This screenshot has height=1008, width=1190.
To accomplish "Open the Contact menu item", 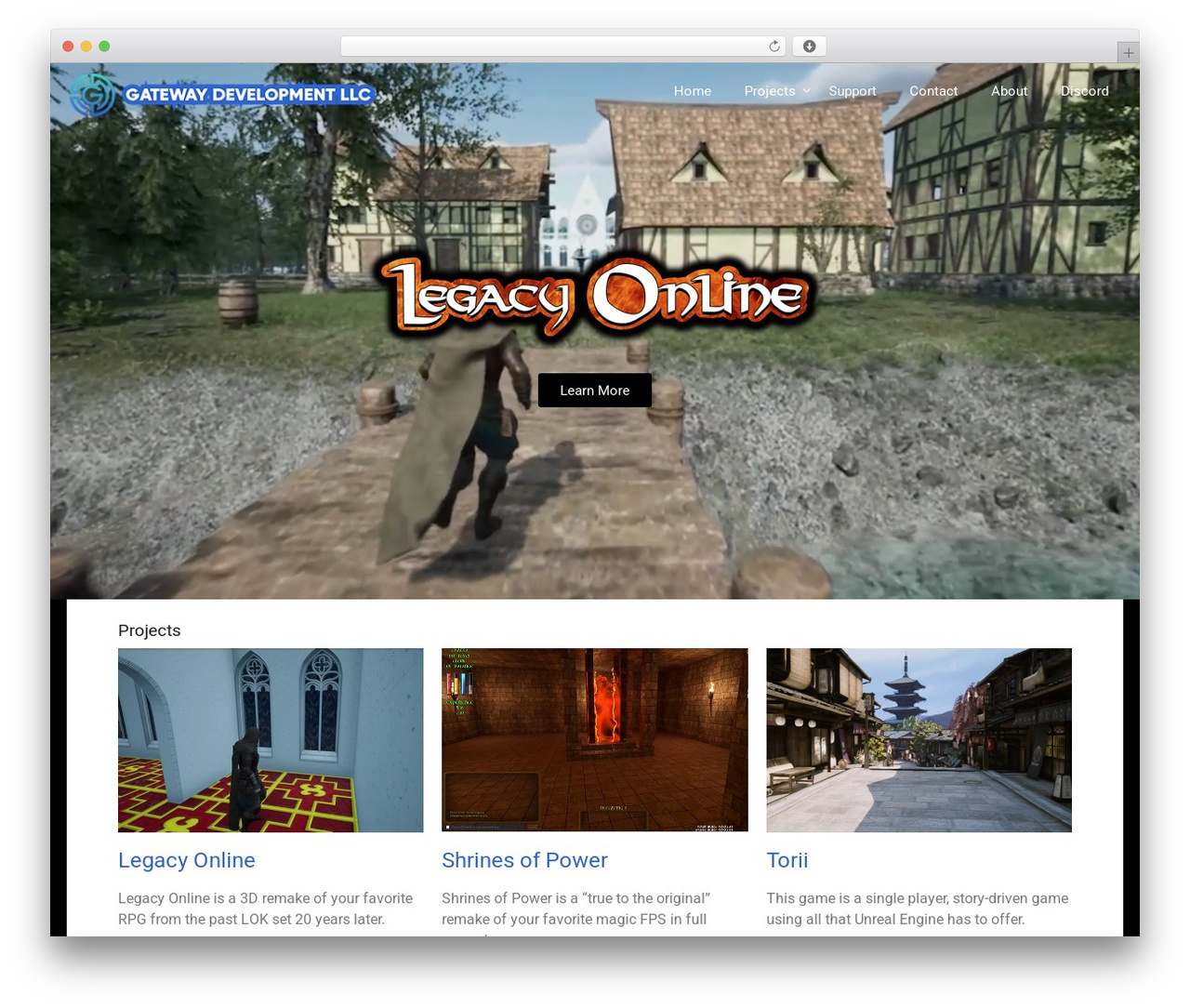I will point(933,91).
